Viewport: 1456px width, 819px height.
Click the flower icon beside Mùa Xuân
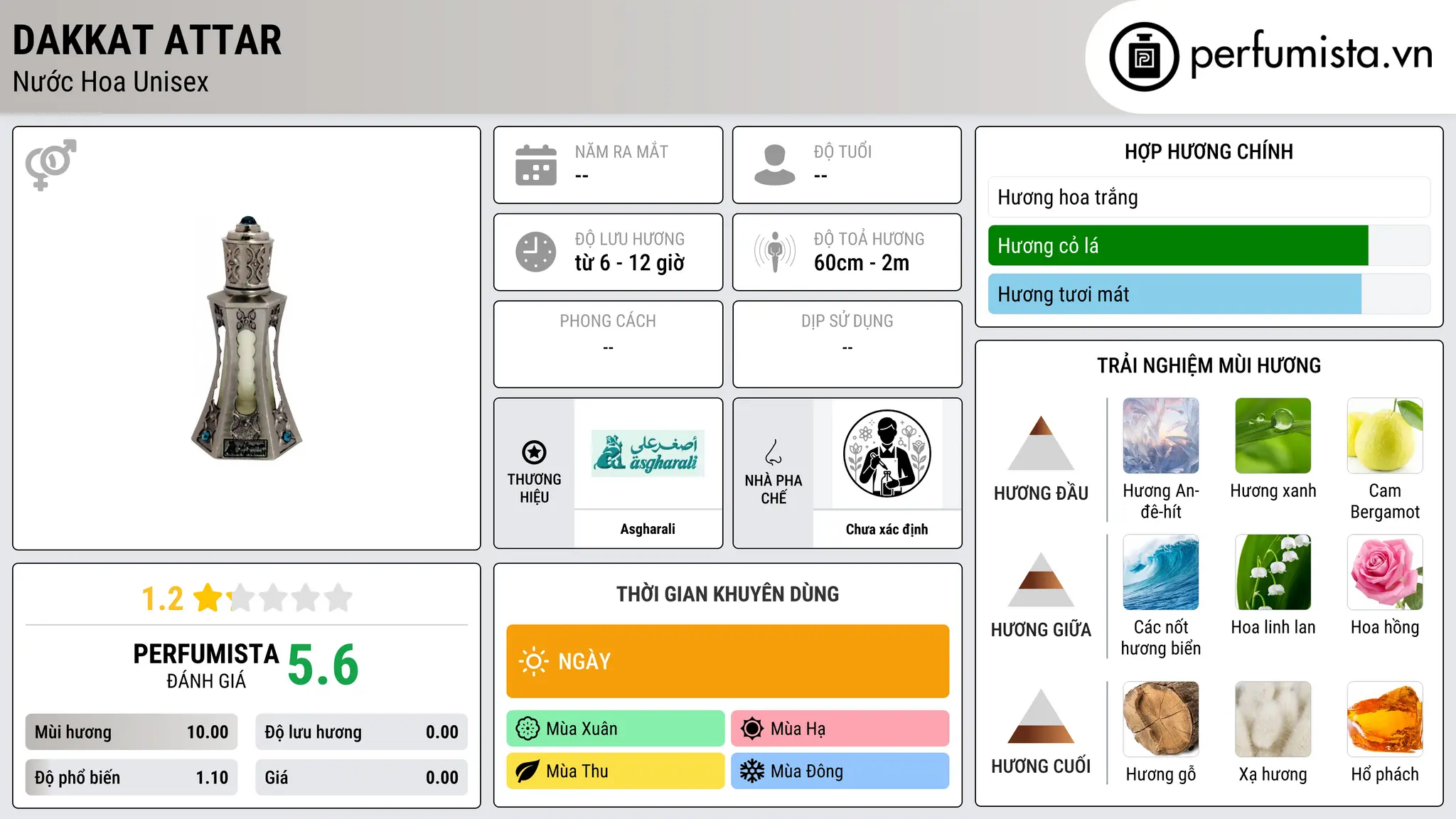pos(528,729)
